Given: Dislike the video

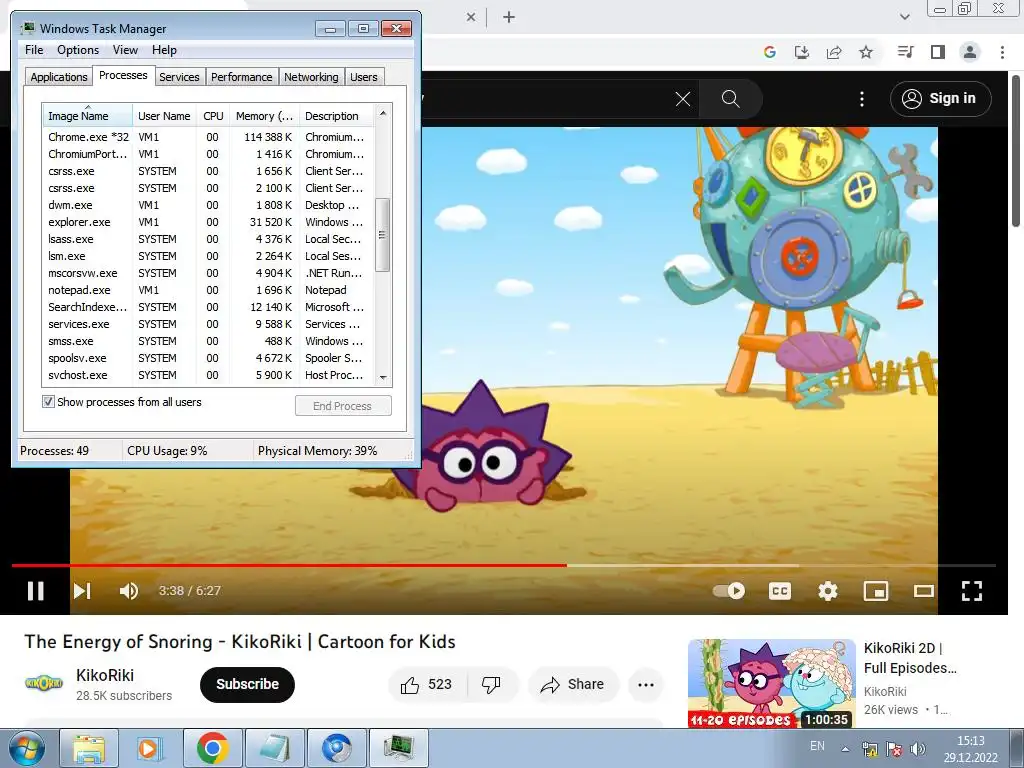Looking at the screenshot, I should (x=491, y=684).
